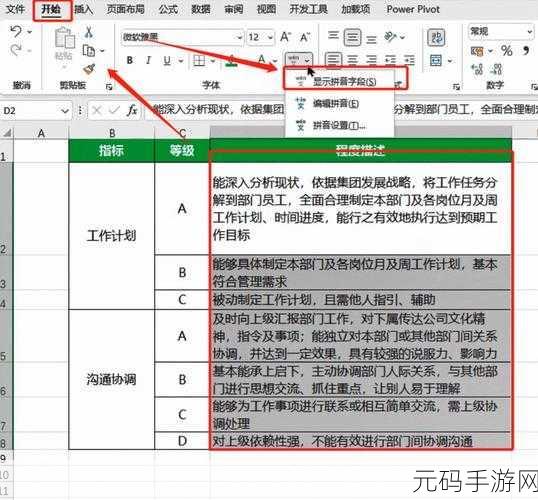Click the increase decimal icon
The height and width of the screenshot is (500, 538).
click(x=477, y=69)
